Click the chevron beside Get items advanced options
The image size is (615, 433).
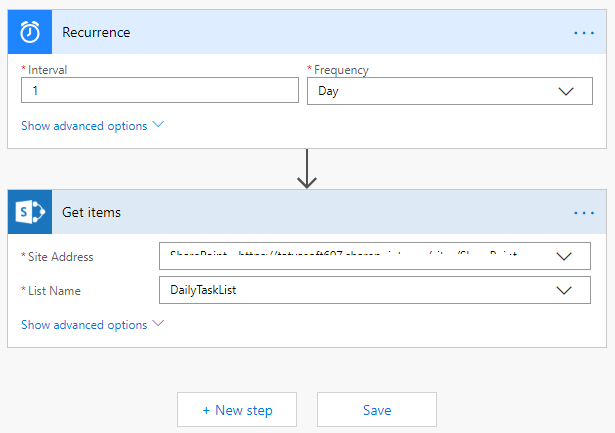158,323
